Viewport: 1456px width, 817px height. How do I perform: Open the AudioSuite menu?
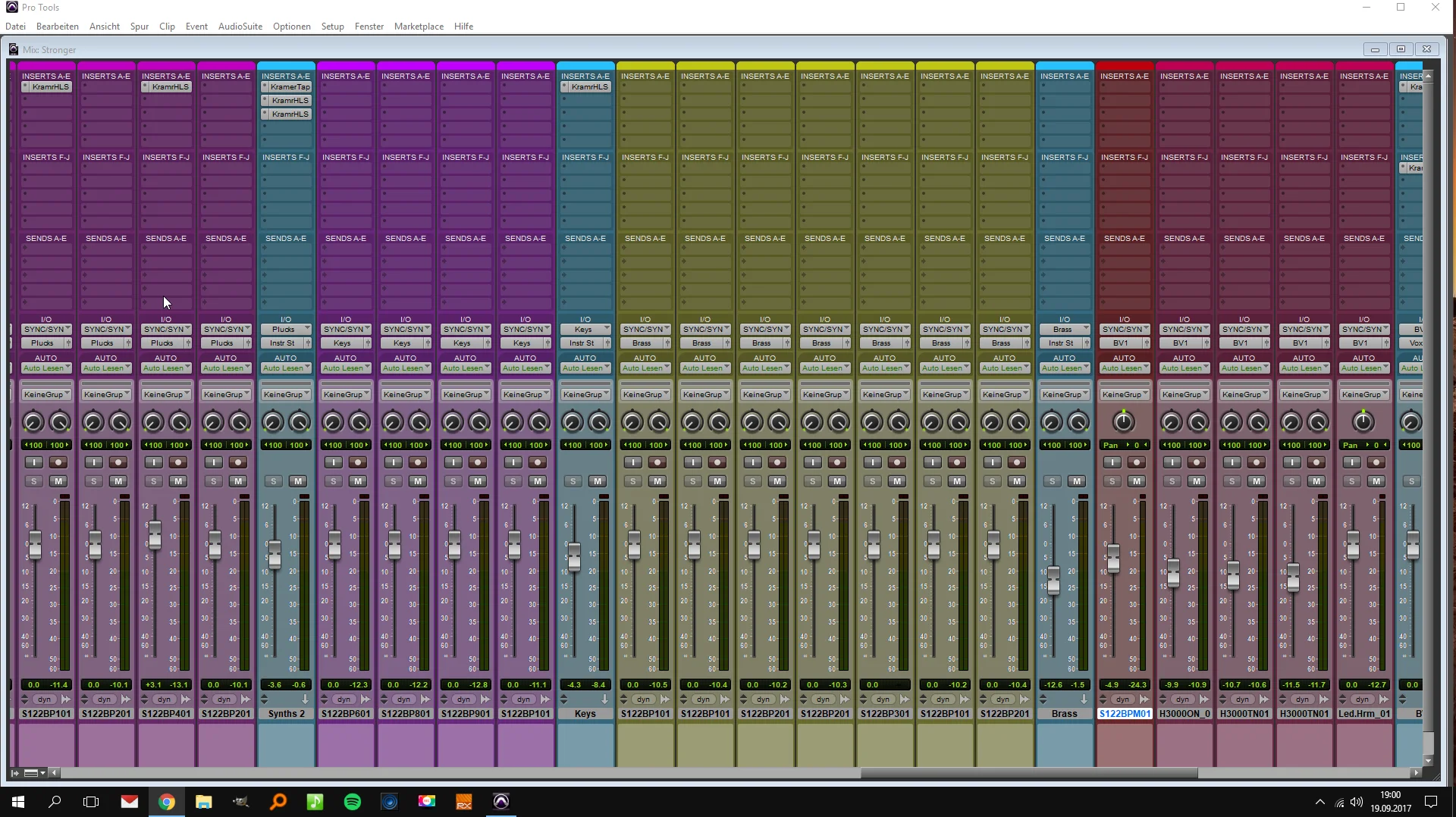click(240, 27)
